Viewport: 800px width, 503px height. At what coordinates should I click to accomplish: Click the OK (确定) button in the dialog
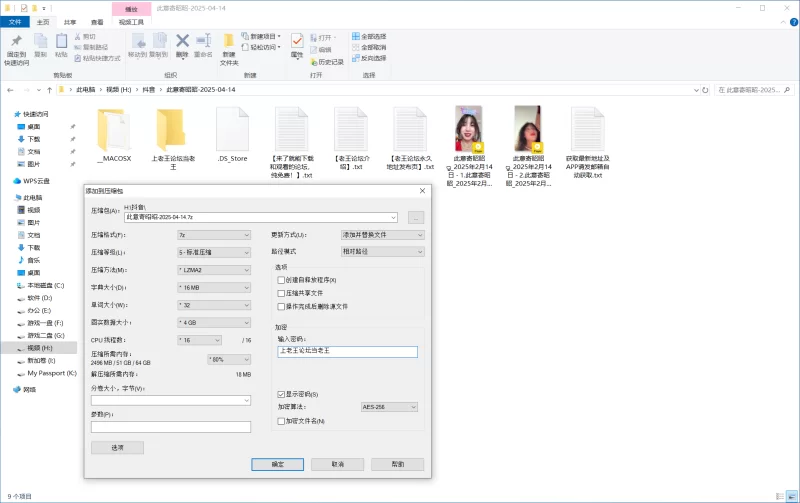tap(278, 464)
